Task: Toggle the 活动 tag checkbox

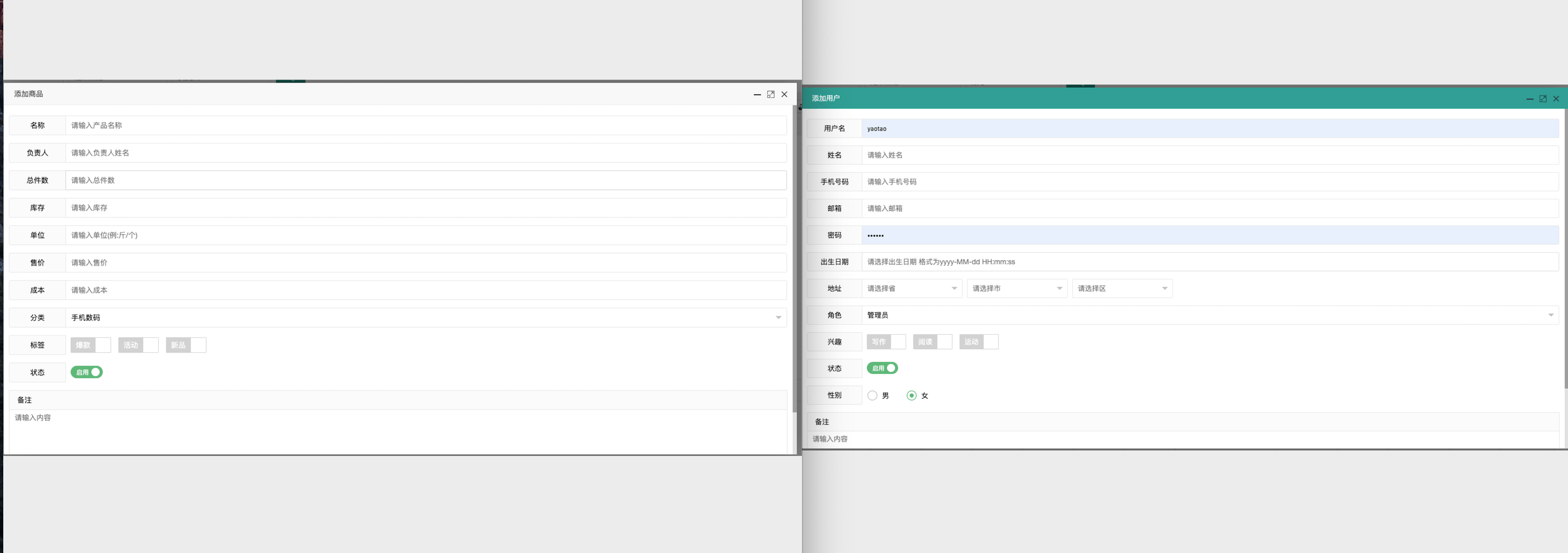Action: [138, 345]
